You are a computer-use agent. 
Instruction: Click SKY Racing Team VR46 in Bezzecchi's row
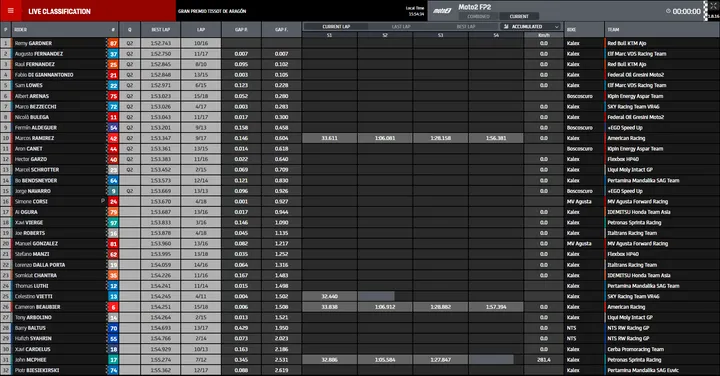tap(633, 107)
